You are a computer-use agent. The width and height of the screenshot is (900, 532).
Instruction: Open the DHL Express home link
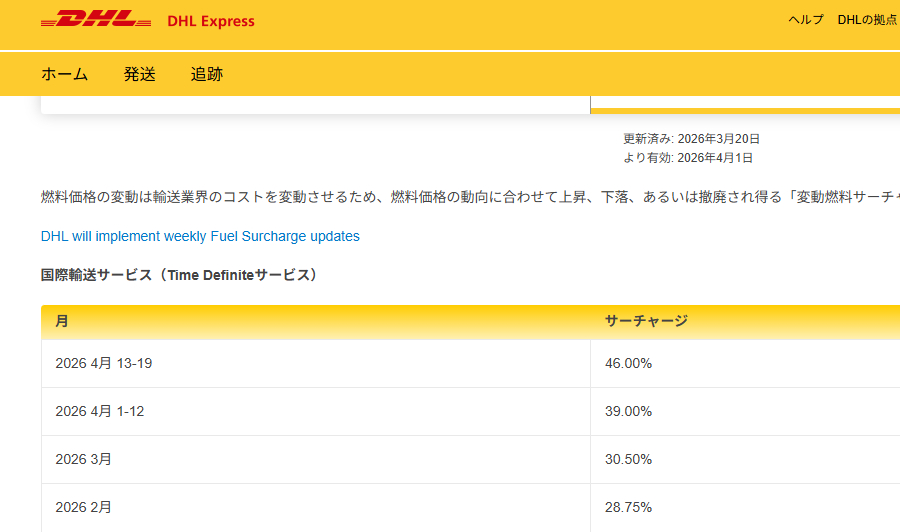pyautogui.click(x=211, y=21)
